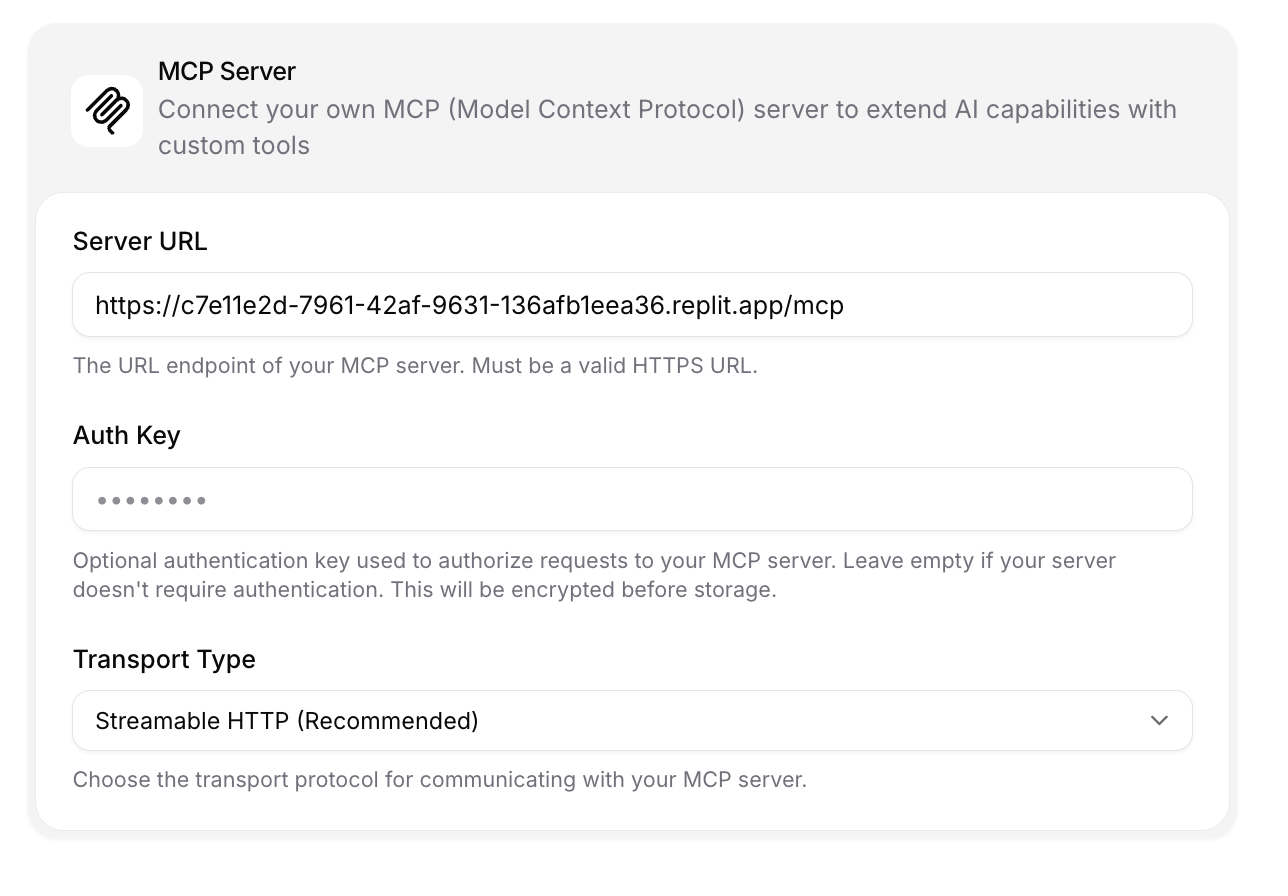Focus the Auth Key password field

[x=632, y=499]
